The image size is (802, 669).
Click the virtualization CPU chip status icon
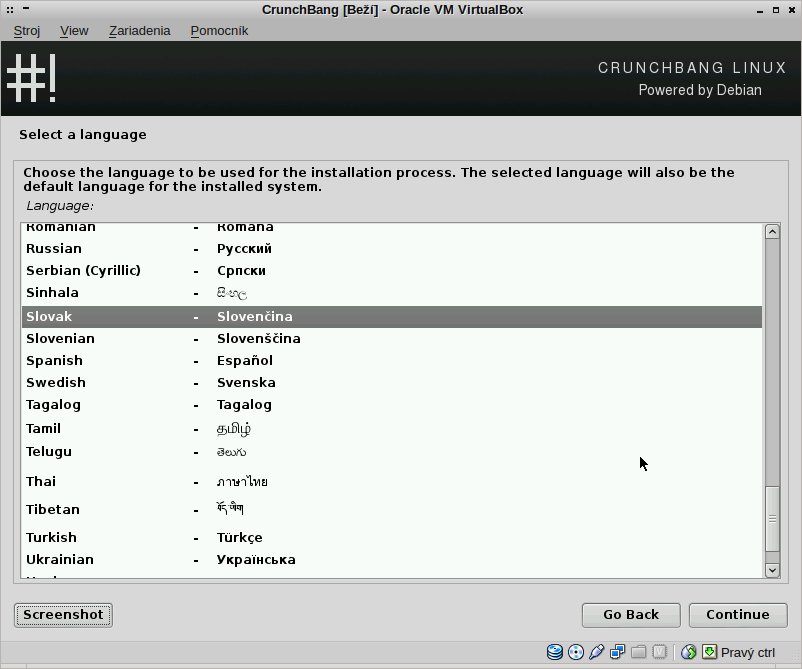[x=660, y=652]
